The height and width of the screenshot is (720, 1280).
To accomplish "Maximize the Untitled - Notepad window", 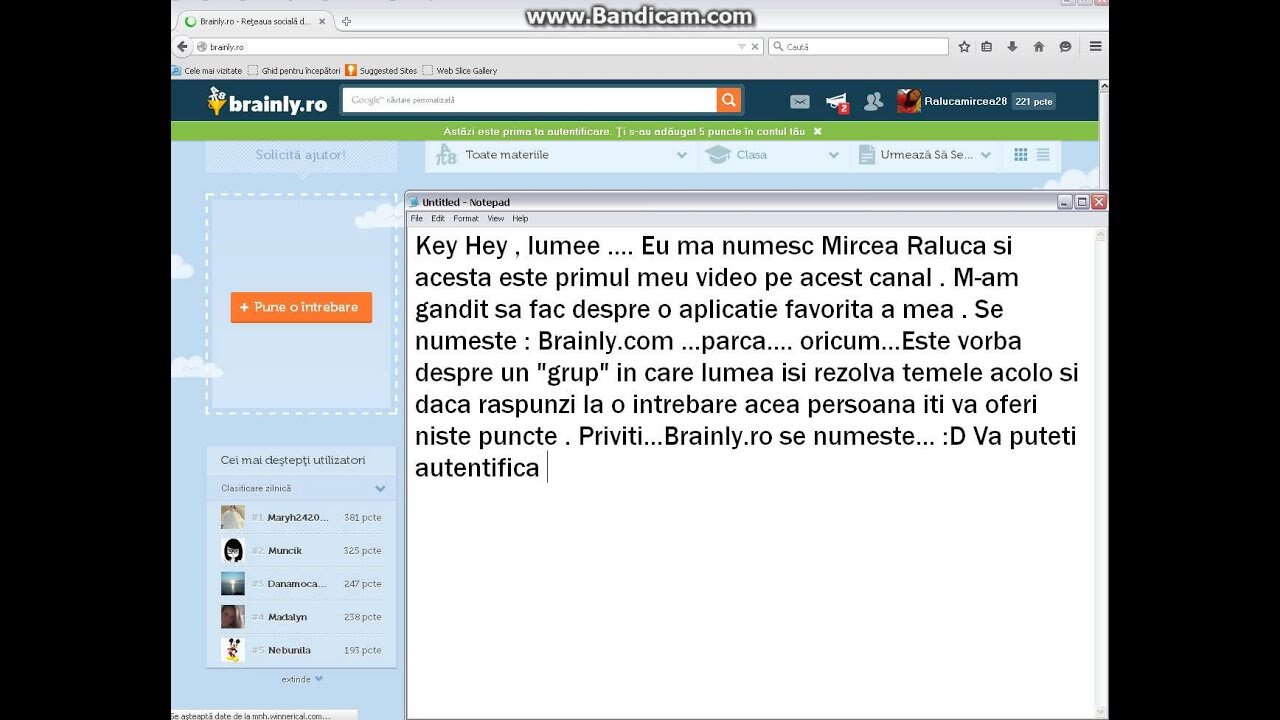I will 1081,202.
